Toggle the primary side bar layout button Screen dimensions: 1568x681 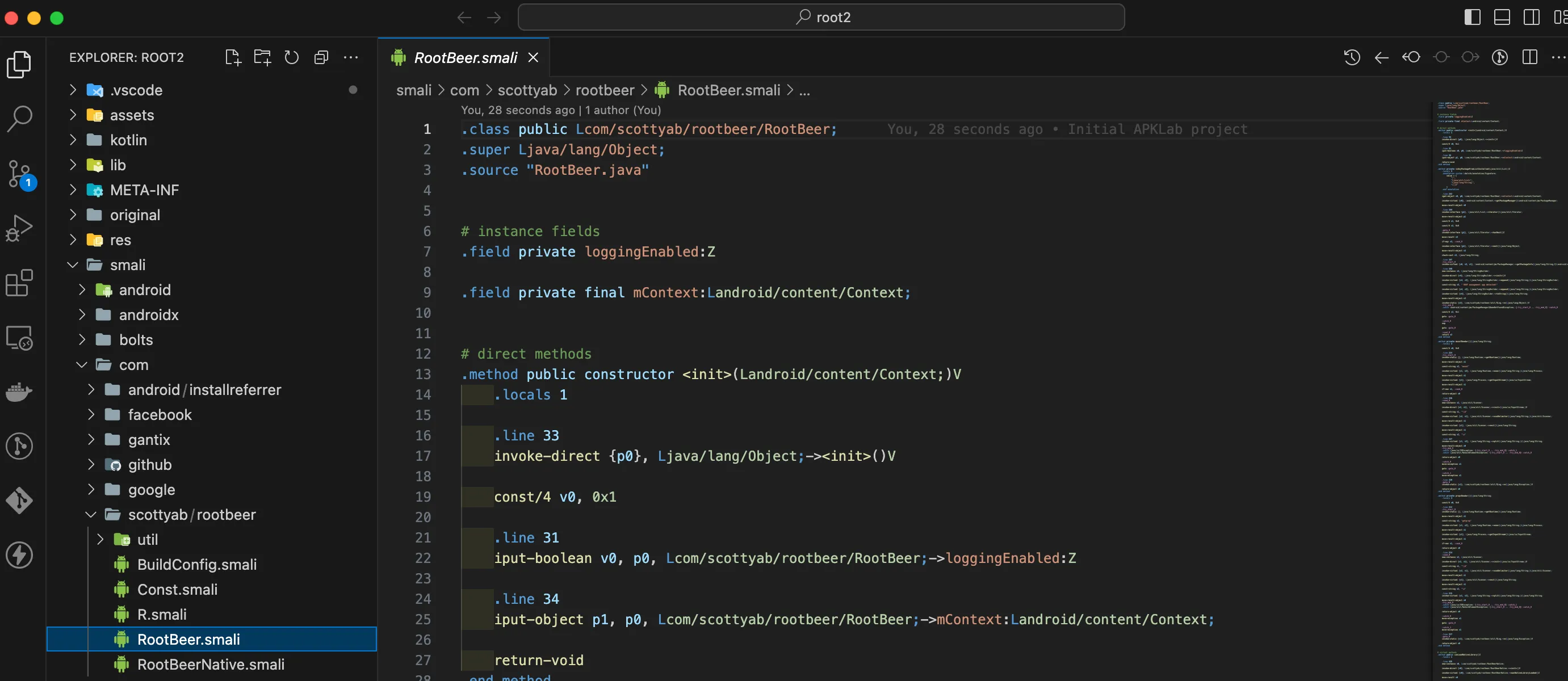point(1472,17)
